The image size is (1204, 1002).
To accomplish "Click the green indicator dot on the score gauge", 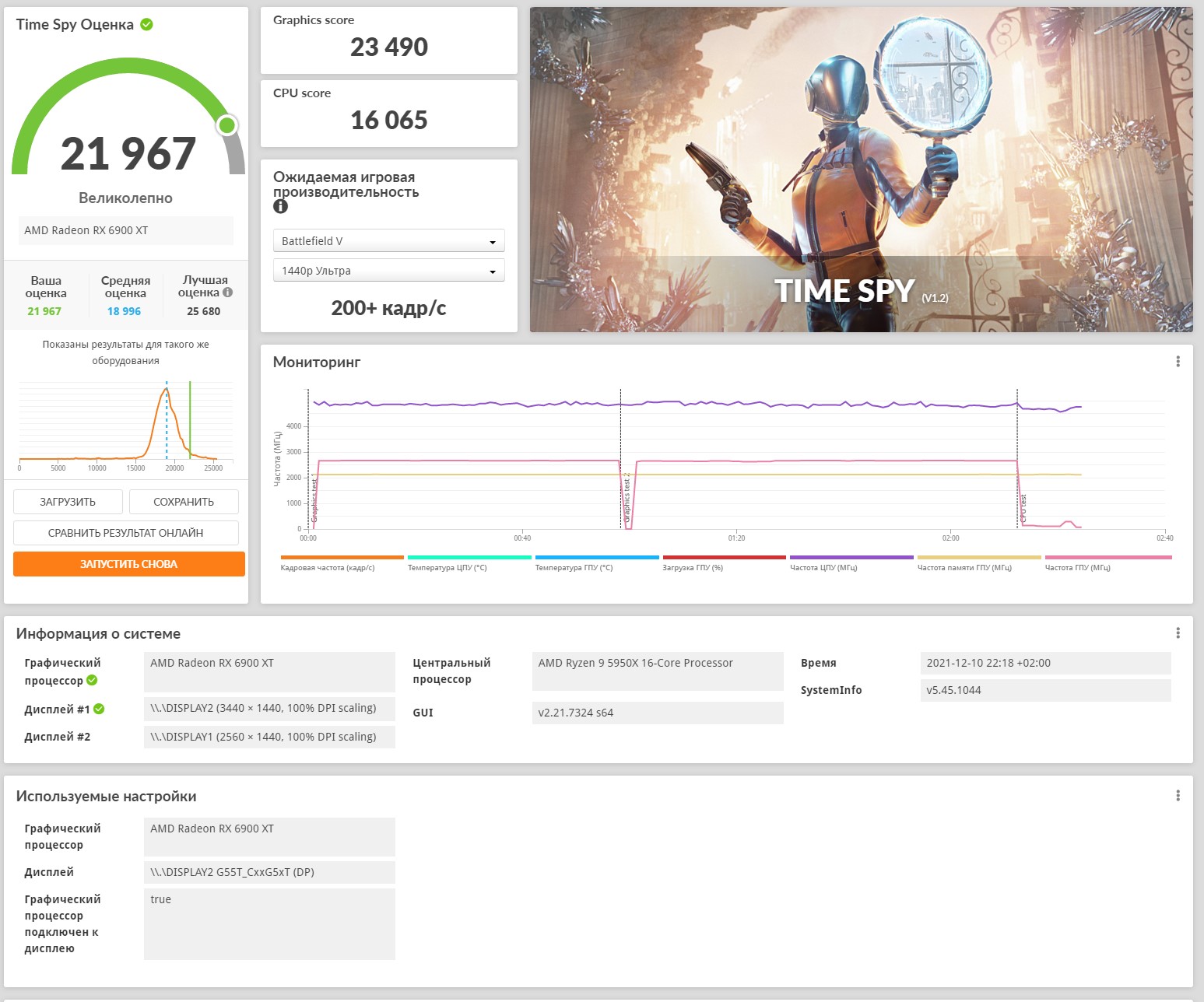I will tap(227, 125).
